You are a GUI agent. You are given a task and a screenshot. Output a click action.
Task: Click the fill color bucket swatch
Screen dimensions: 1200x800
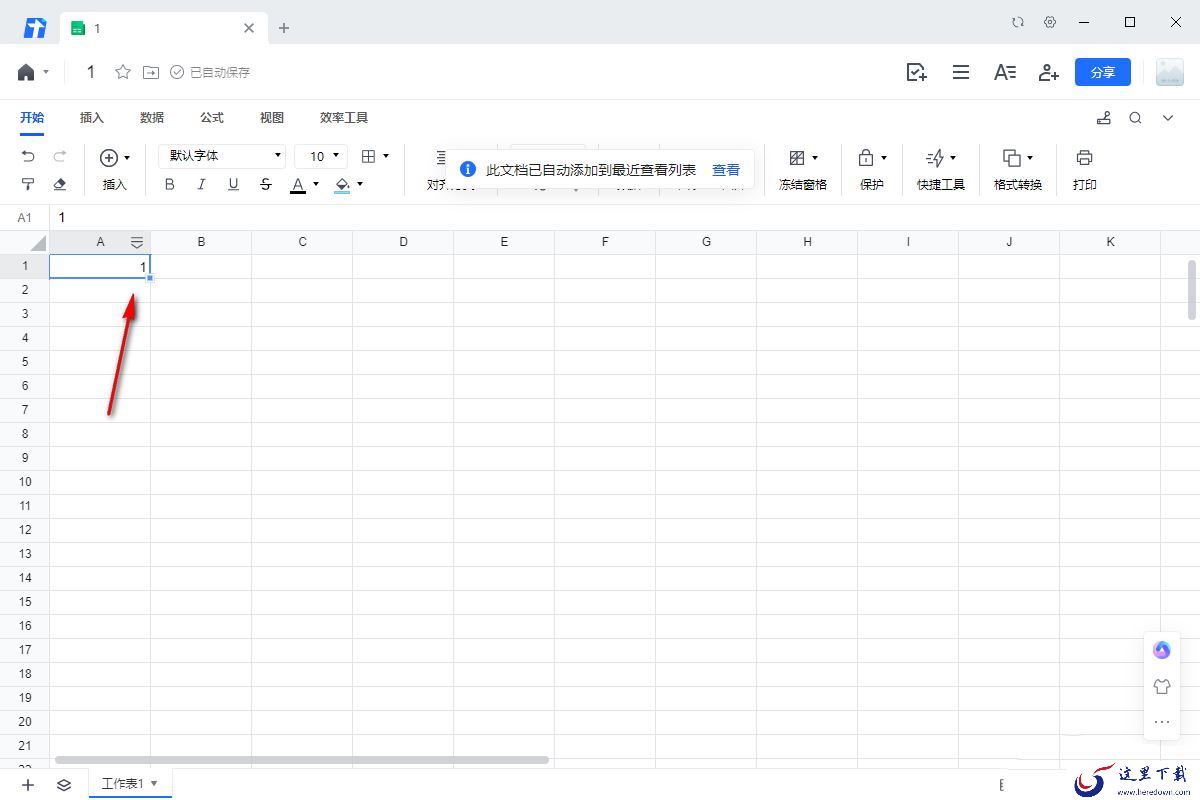click(343, 184)
